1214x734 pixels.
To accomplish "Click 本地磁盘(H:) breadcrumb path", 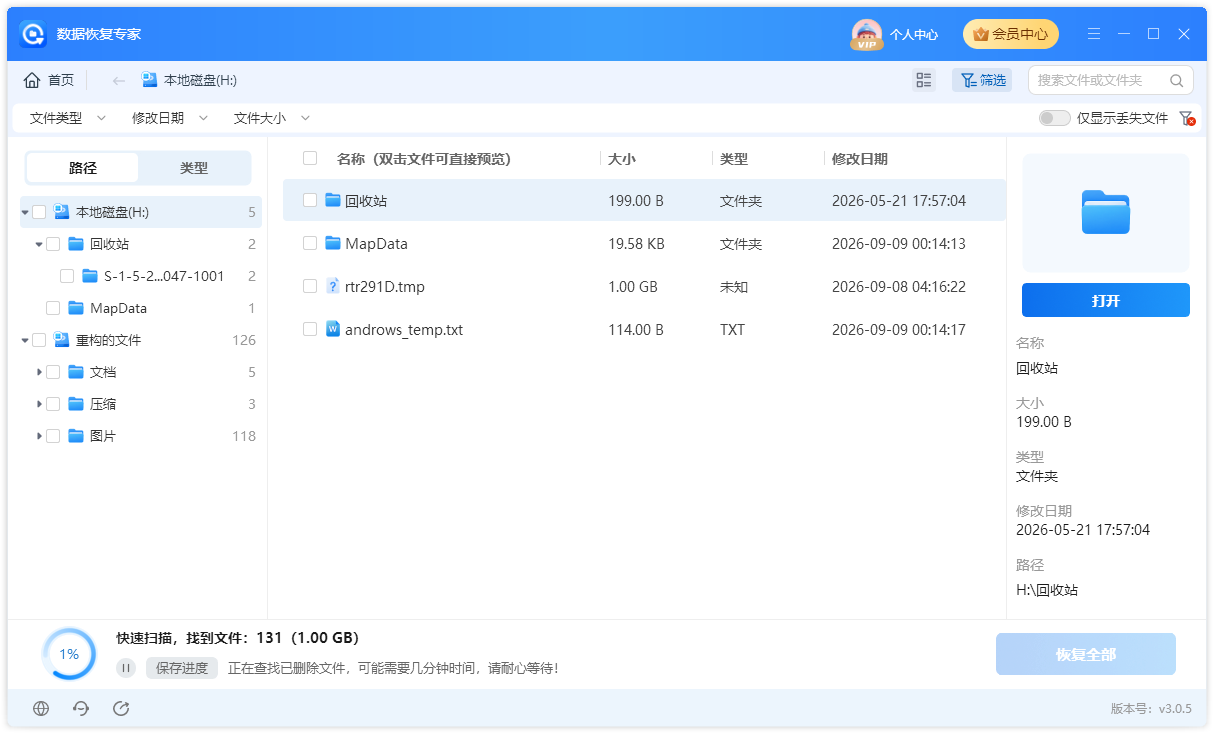I will point(200,80).
